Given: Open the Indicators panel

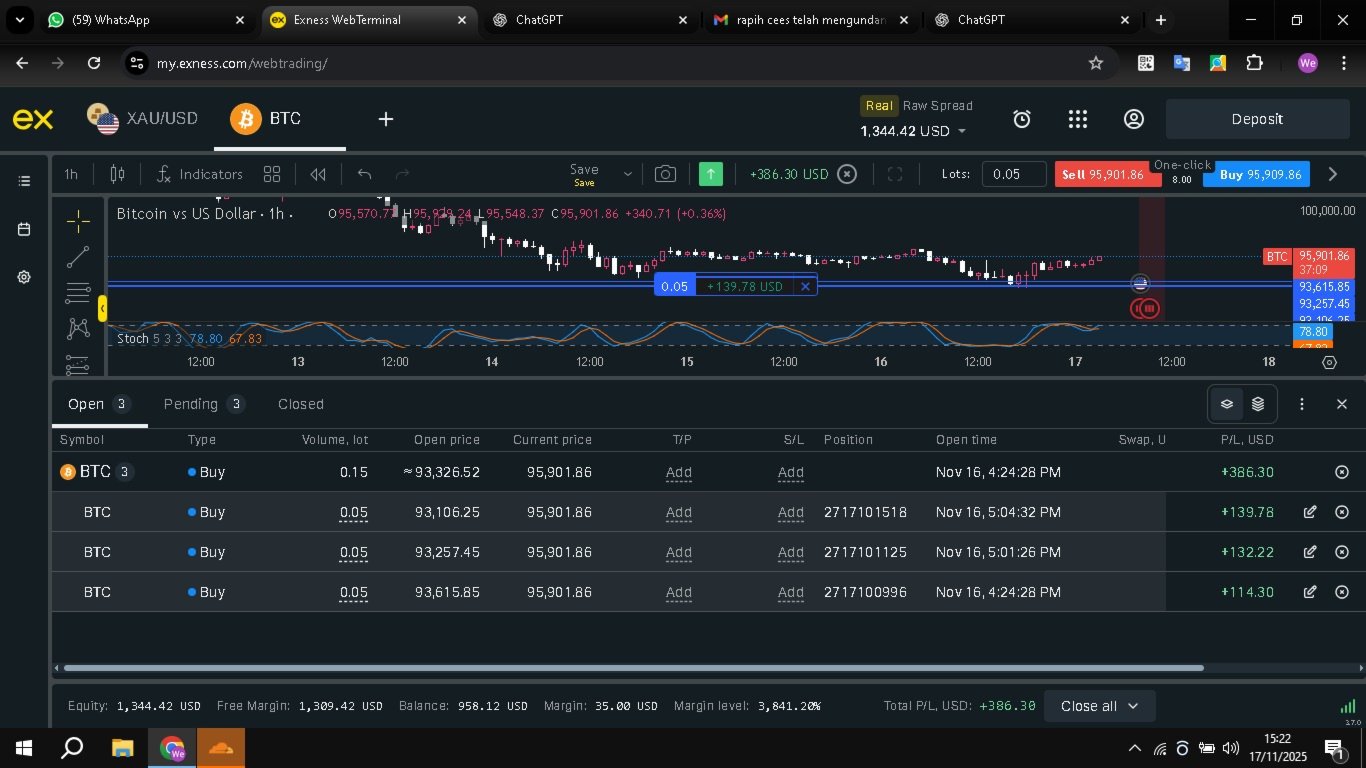Looking at the screenshot, I should (x=200, y=174).
